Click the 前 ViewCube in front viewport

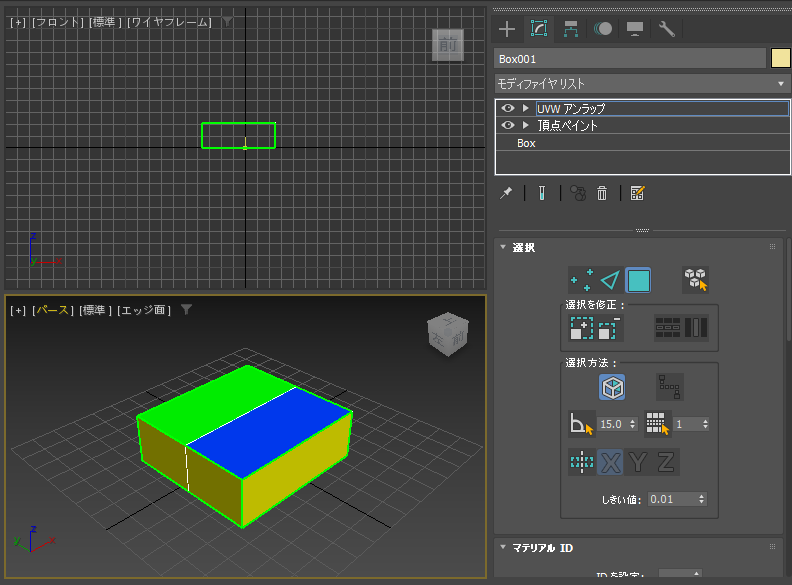point(448,45)
